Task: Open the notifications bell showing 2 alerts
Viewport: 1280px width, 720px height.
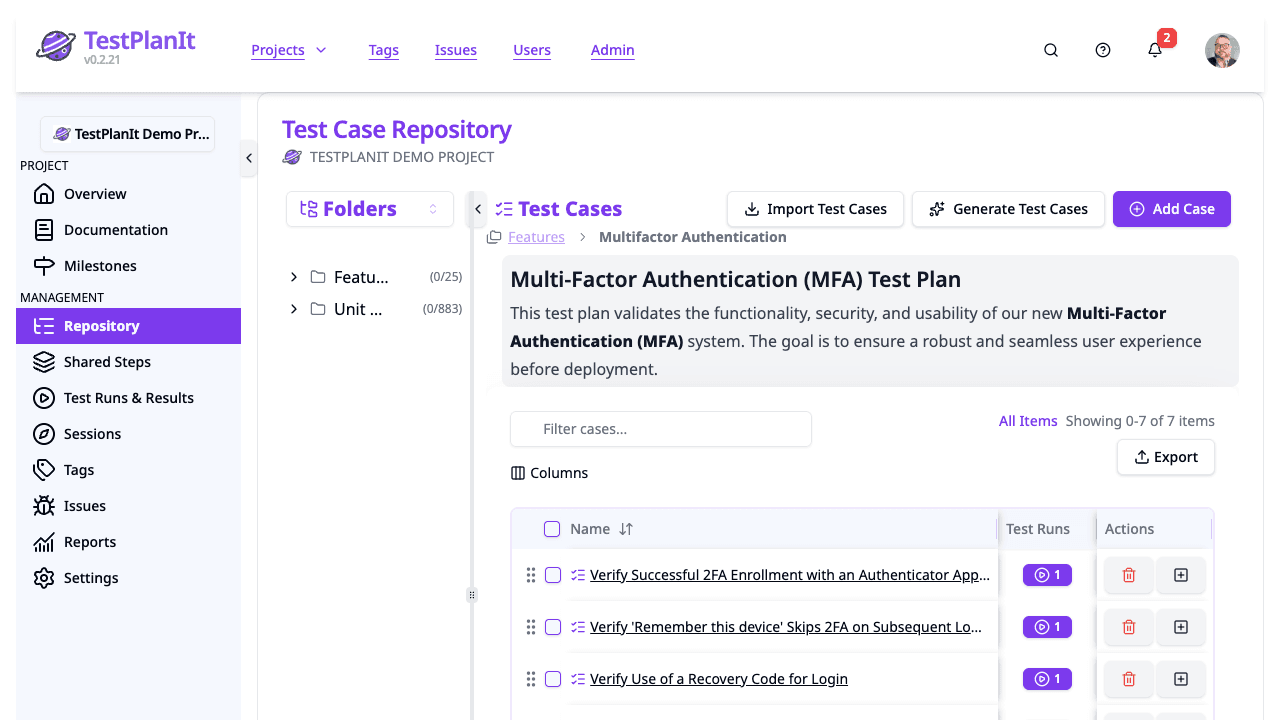Action: tap(1155, 50)
